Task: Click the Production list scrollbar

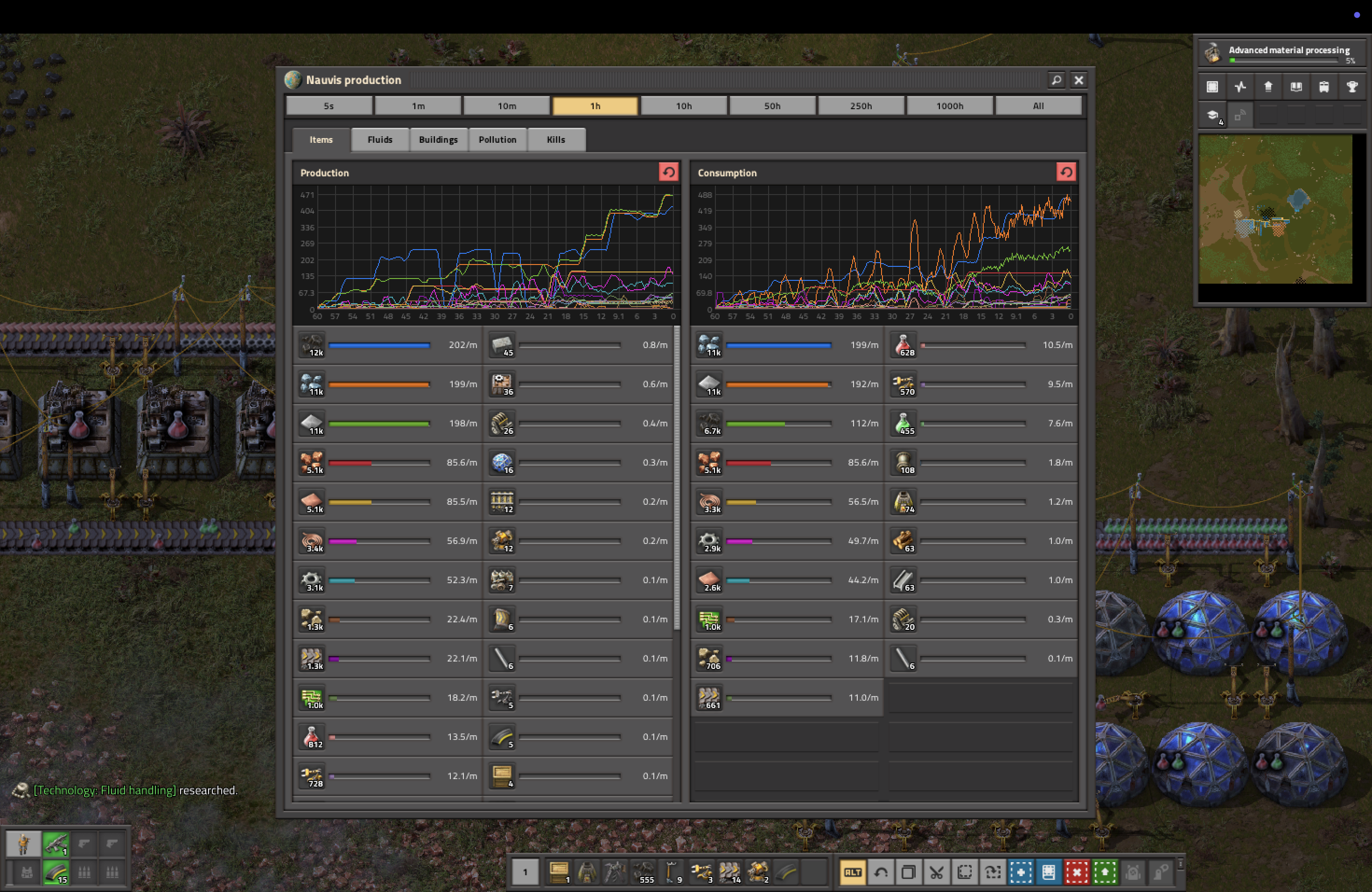Action: (677, 478)
